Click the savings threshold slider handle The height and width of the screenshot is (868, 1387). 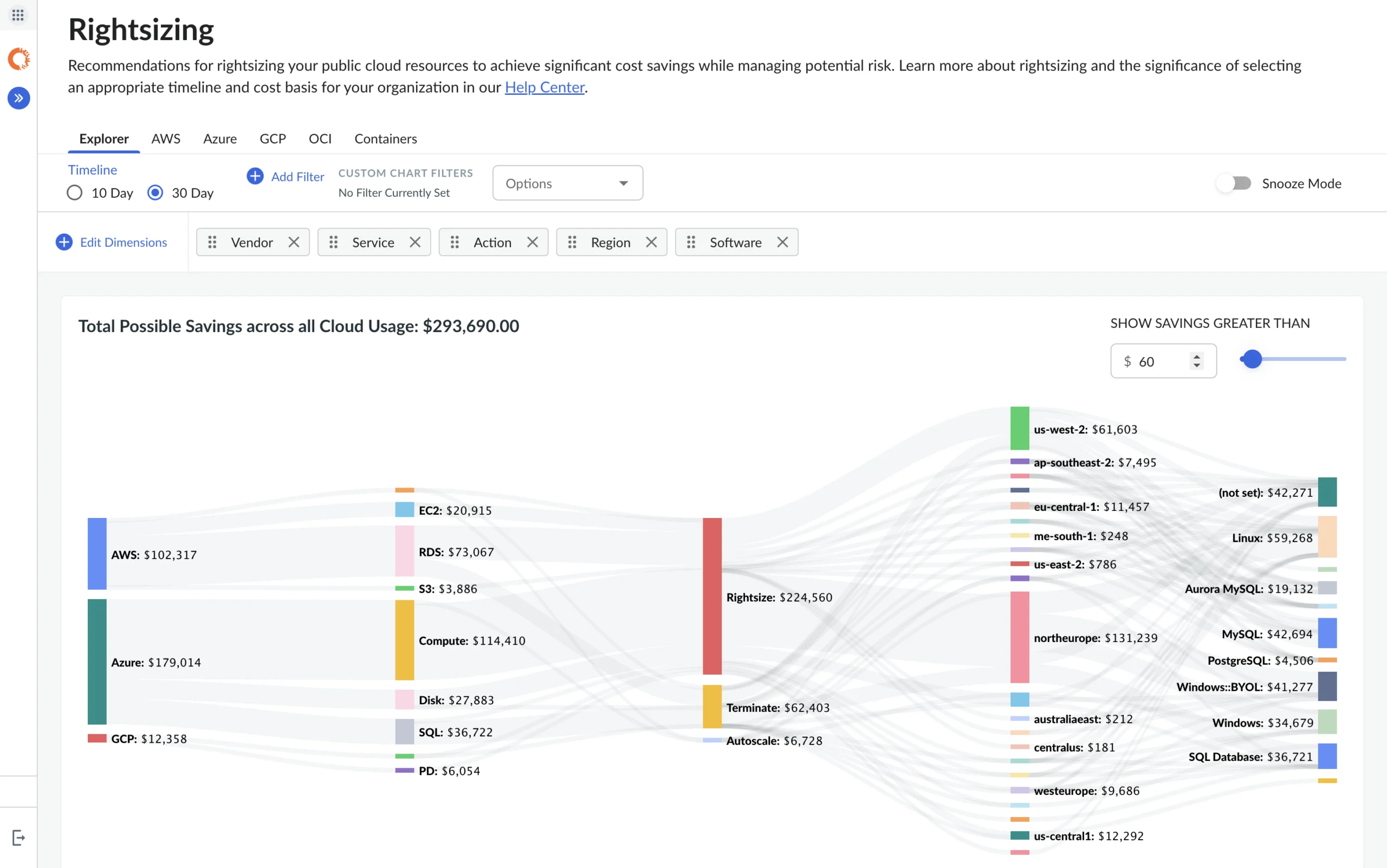point(1252,359)
